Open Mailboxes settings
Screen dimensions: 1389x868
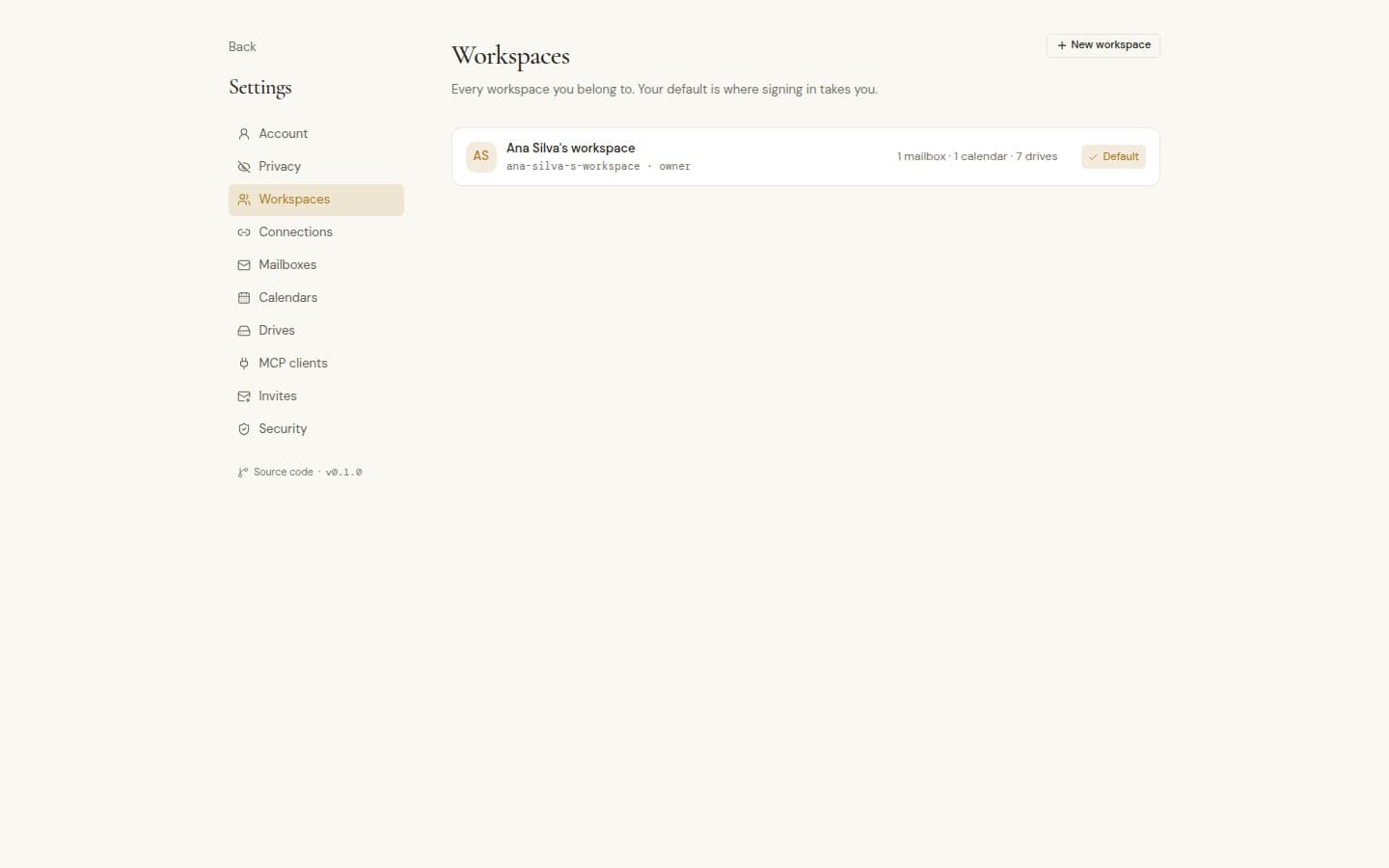pyautogui.click(x=316, y=265)
